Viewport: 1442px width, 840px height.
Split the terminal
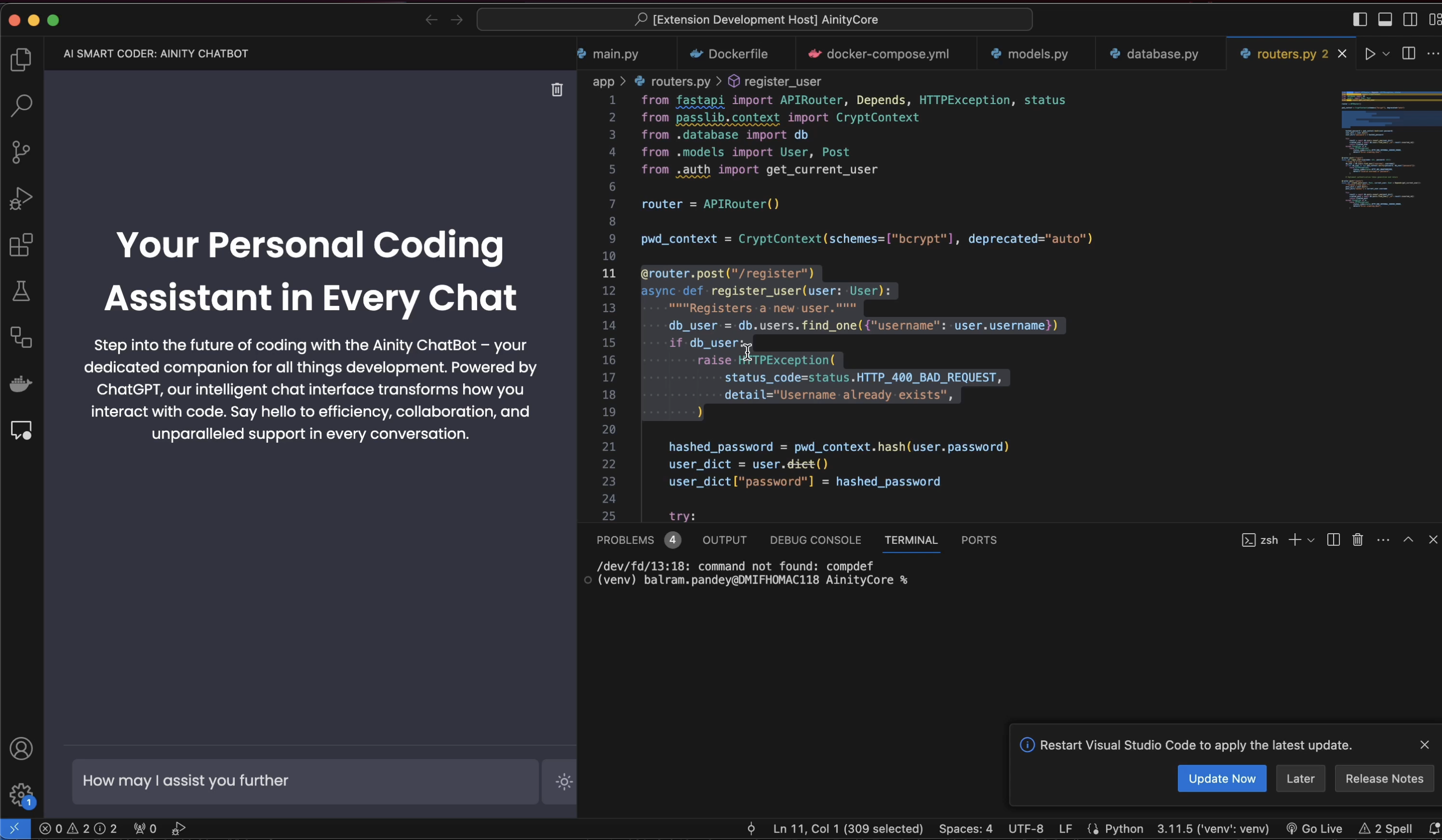tap(1333, 540)
